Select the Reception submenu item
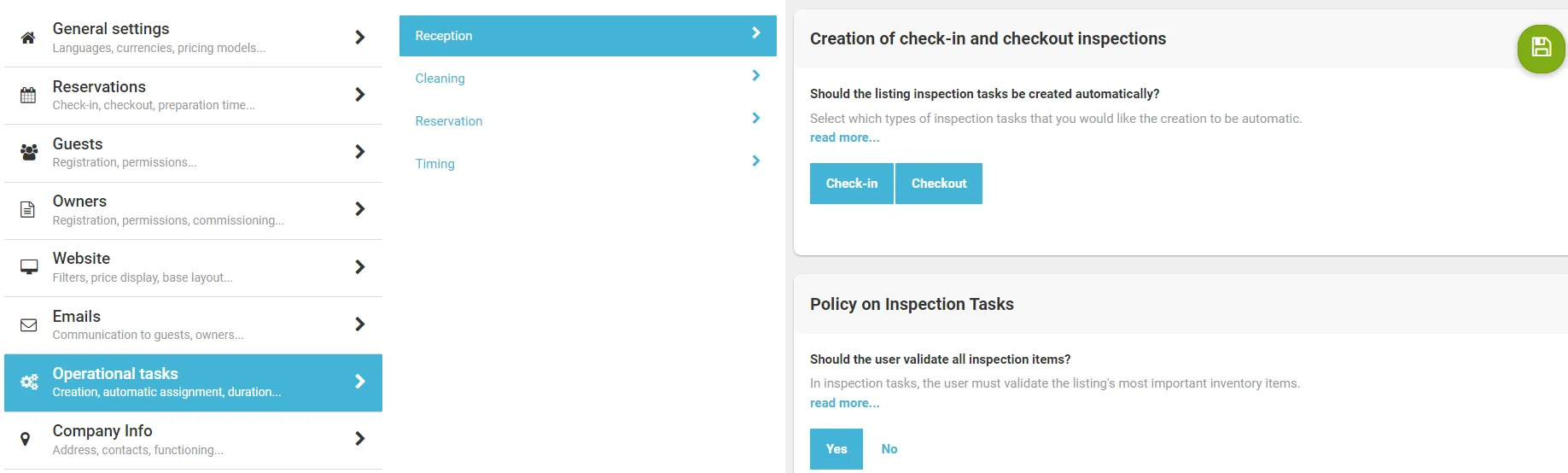 [444, 36]
